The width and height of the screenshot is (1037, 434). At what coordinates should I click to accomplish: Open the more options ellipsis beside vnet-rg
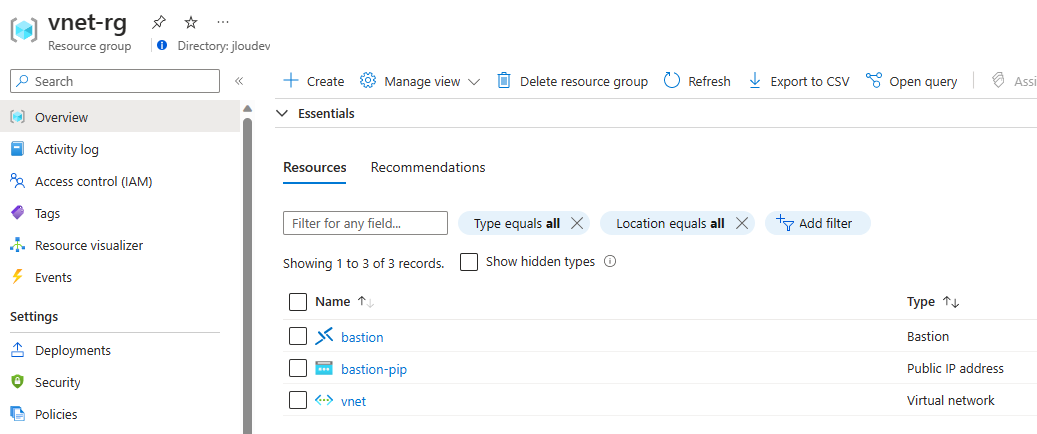coord(223,22)
